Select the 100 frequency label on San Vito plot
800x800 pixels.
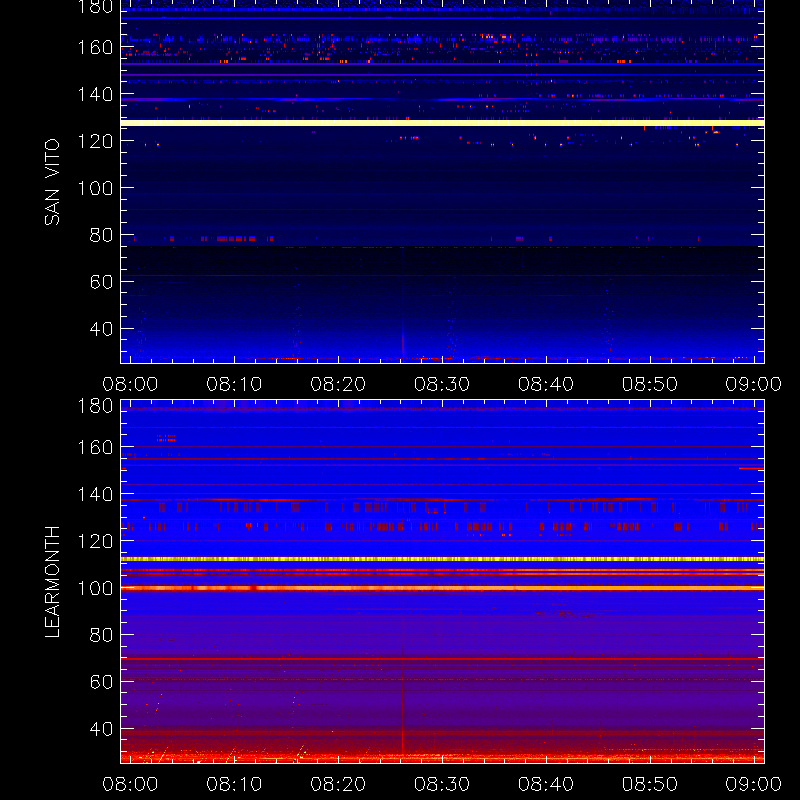(x=95, y=188)
